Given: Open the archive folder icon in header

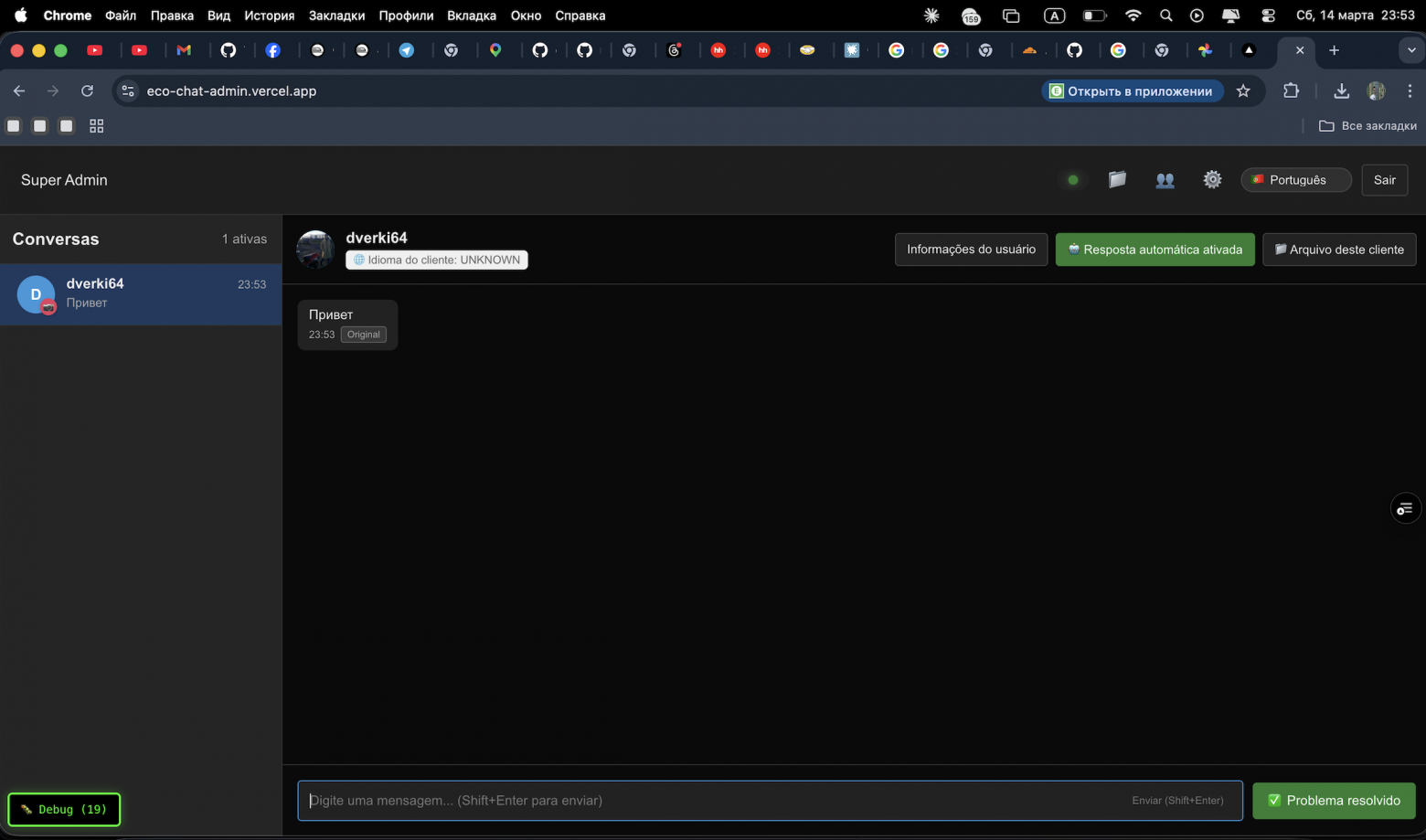Looking at the screenshot, I should click(x=1117, y=180).
